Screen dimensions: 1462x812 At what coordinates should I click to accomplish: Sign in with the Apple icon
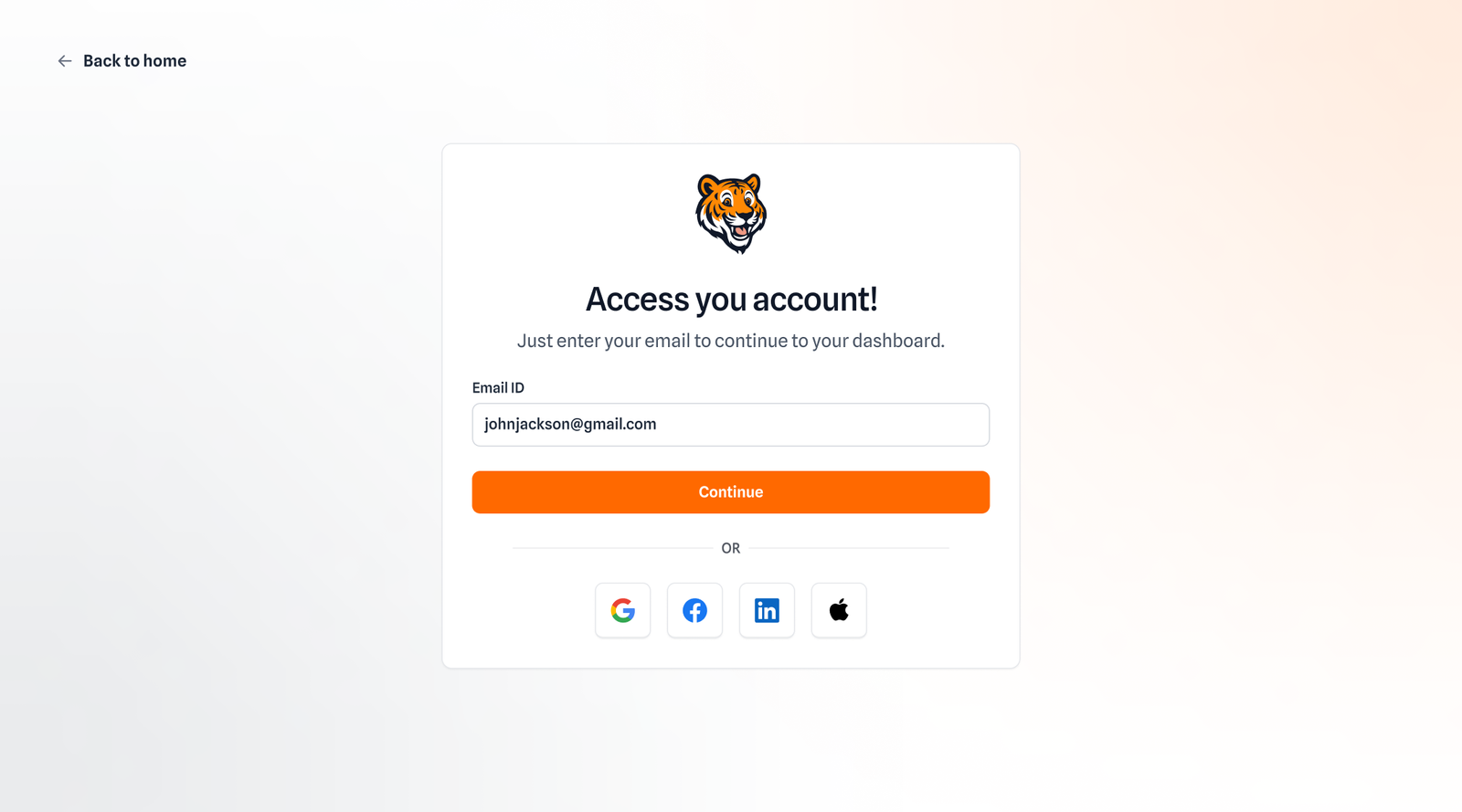click(839, 610)
